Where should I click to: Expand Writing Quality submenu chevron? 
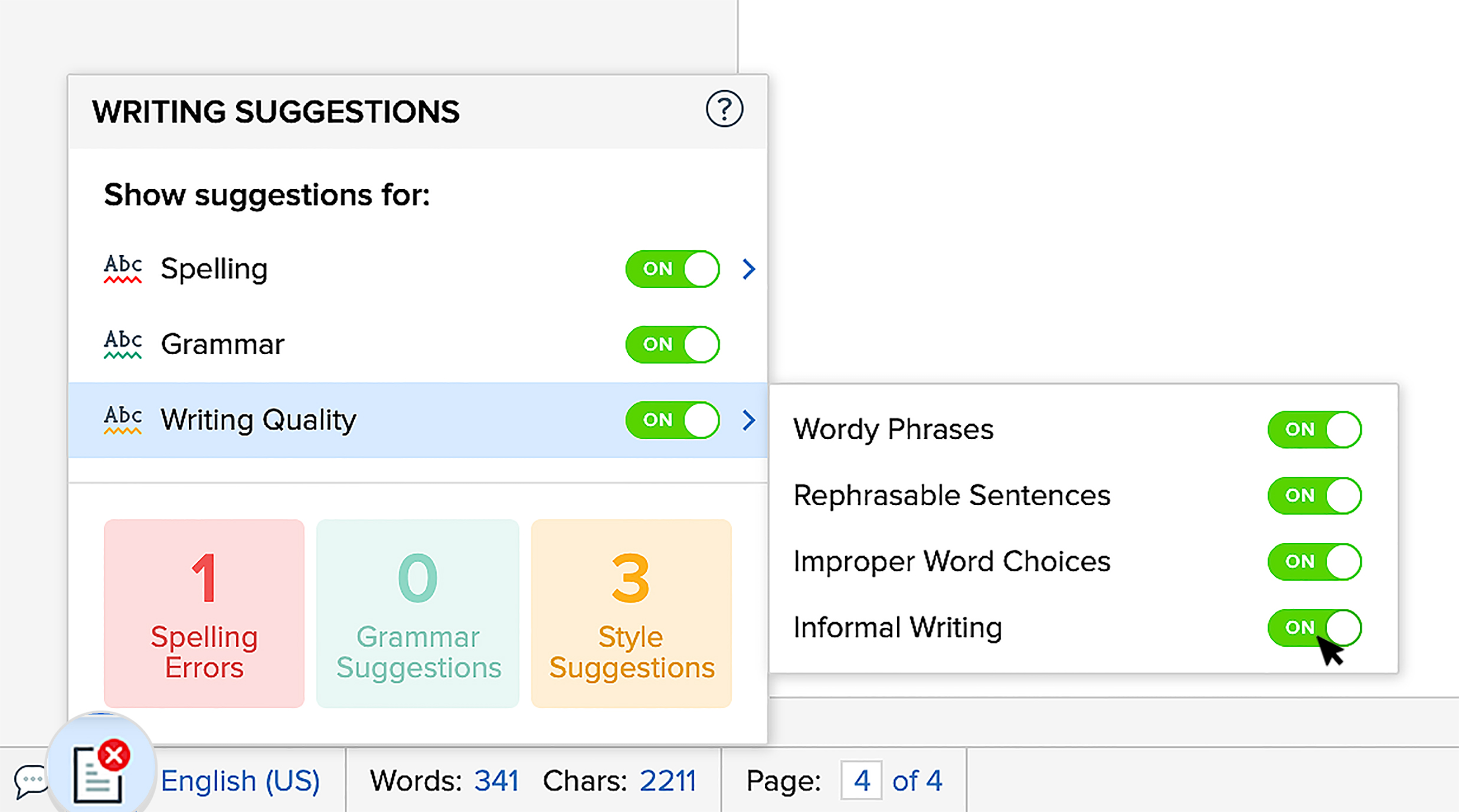coord(749,420)
